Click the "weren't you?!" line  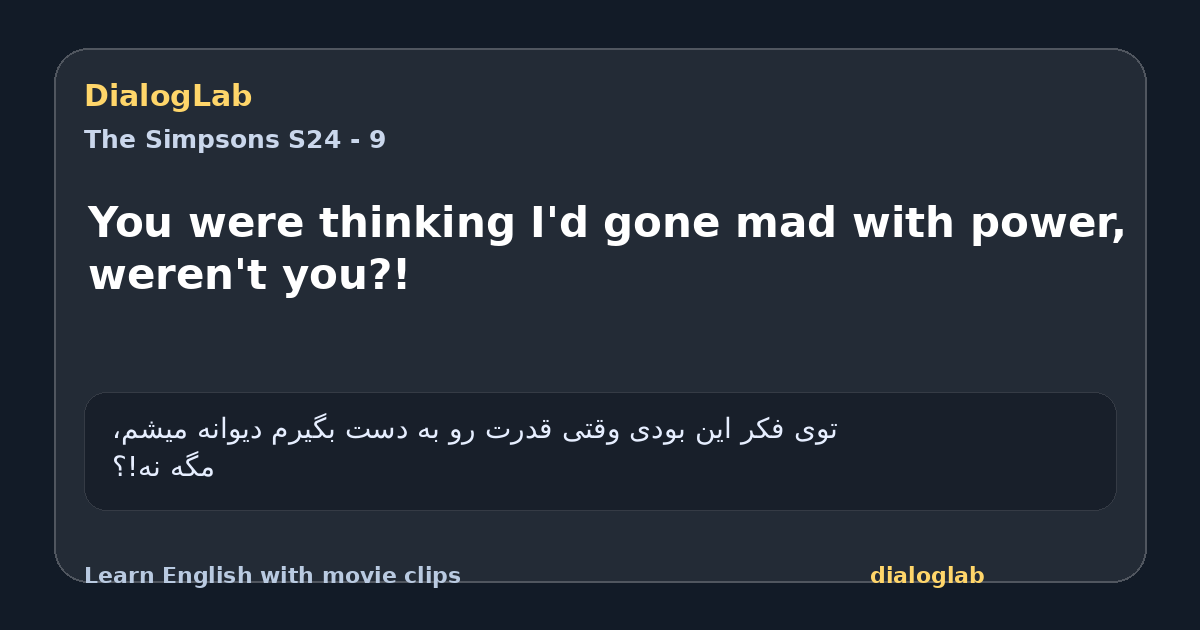[x=249, y=275]
